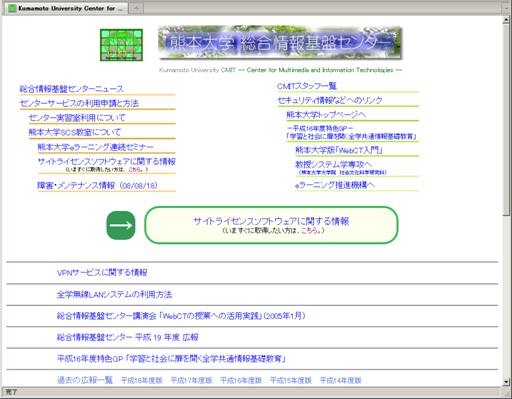Click the green arrow icon
The image size is (512, 399).
[121, 225]
